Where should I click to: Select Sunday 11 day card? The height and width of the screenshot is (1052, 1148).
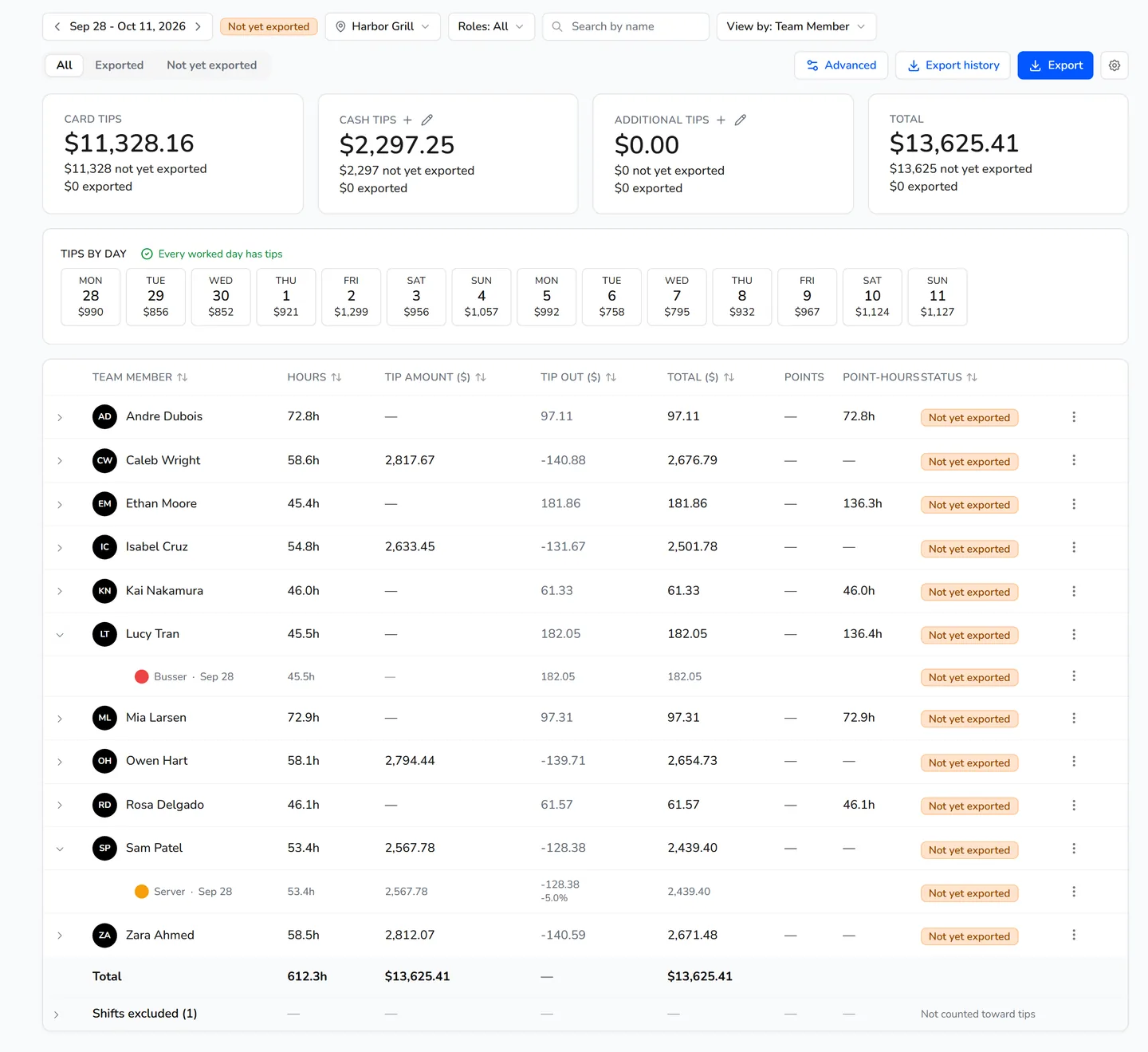click(x=938, y=297)
